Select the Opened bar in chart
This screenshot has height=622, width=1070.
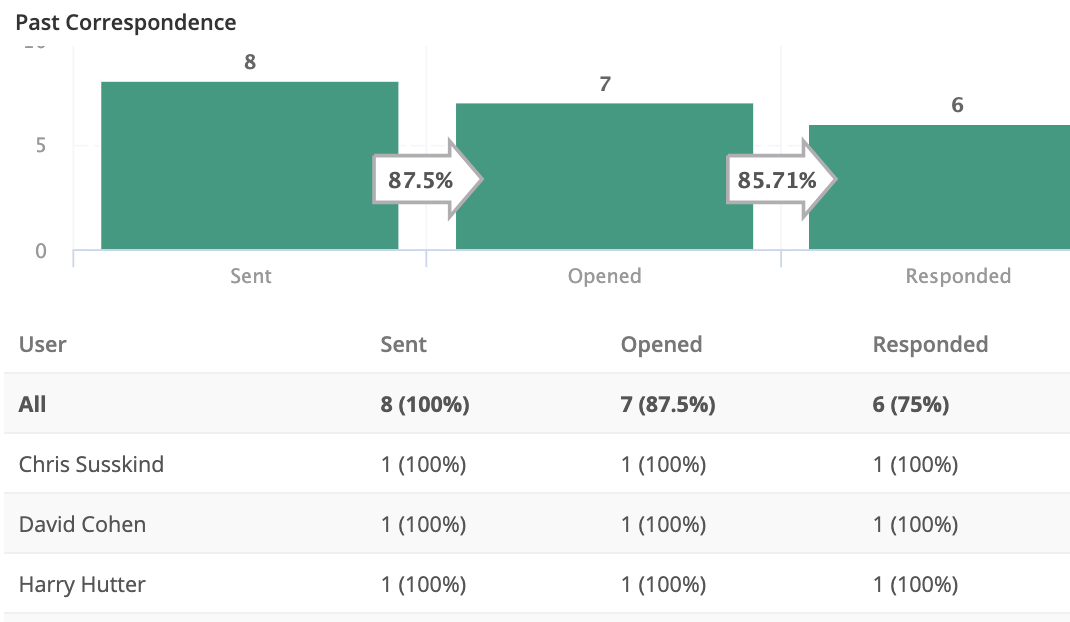pyautogui.click(x=605, y=177)
